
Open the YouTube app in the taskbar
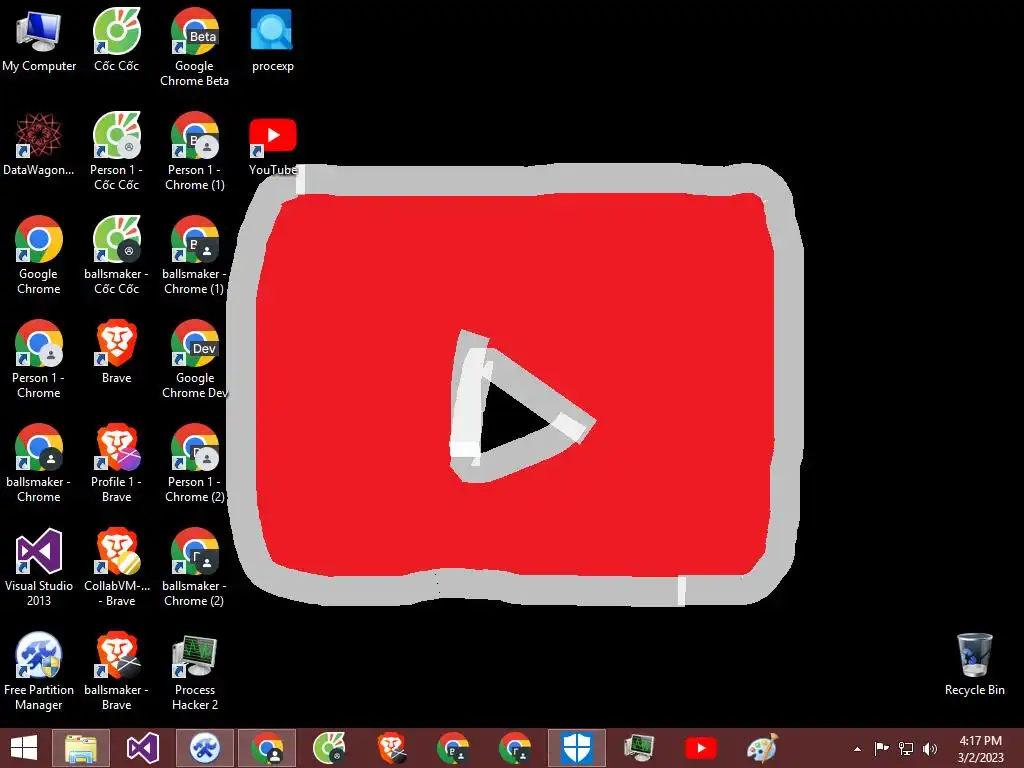pos(701,748)
